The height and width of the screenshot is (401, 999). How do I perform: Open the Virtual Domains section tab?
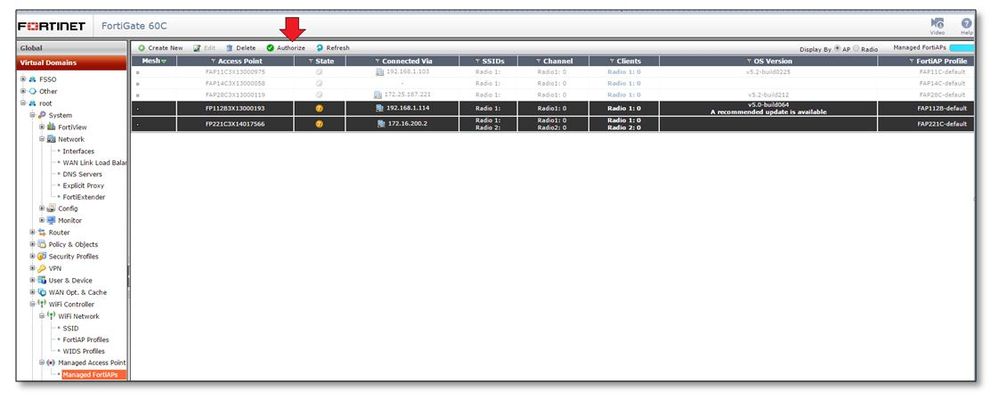coord(71,62)
